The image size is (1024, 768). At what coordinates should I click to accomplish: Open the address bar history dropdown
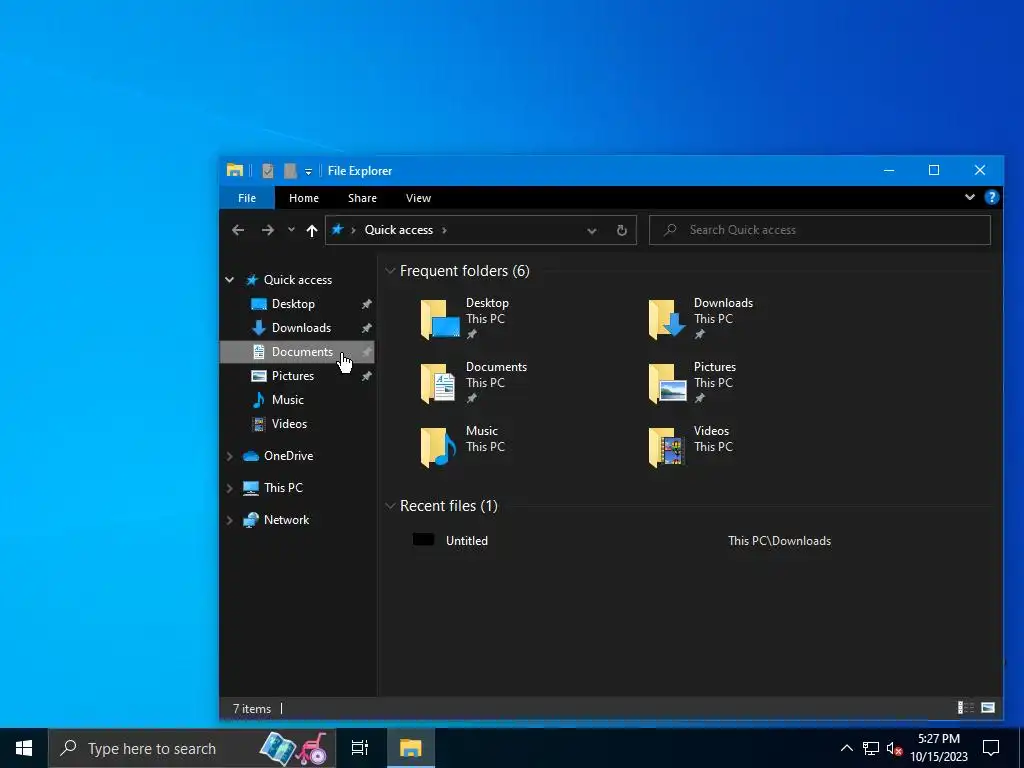click(592, 231)
